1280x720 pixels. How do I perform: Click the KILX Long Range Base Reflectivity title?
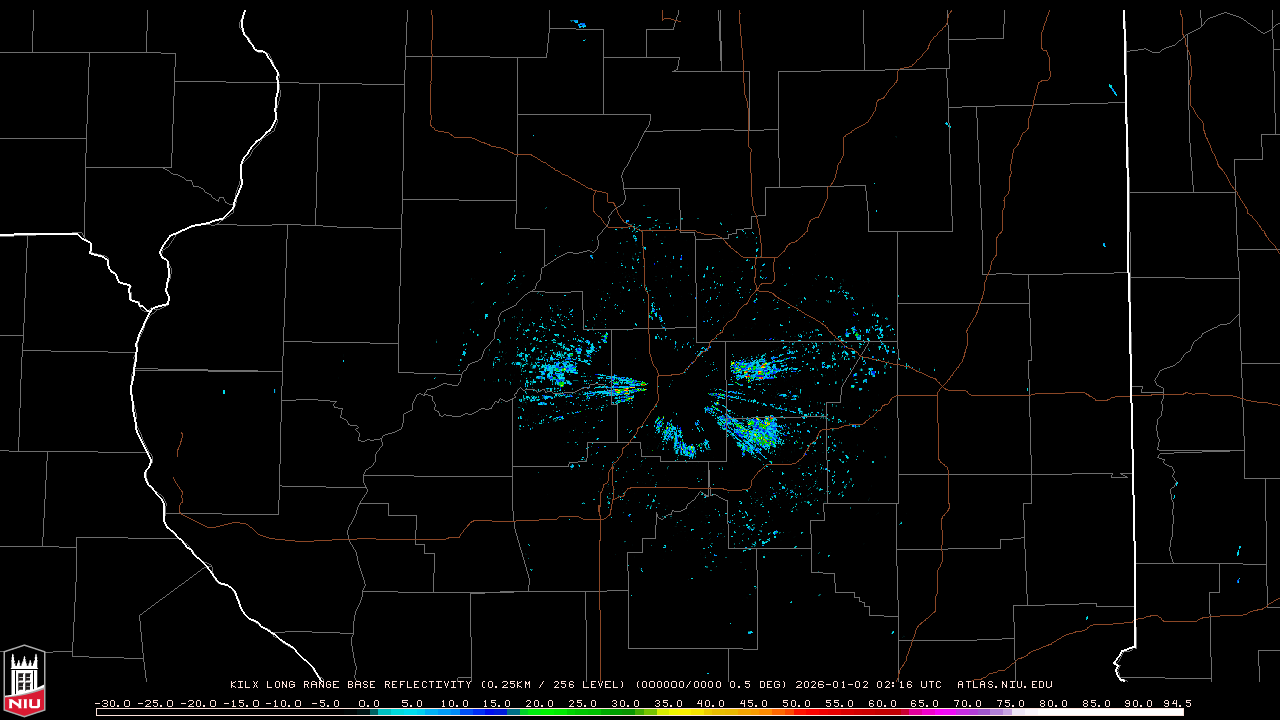coord(350,685)
